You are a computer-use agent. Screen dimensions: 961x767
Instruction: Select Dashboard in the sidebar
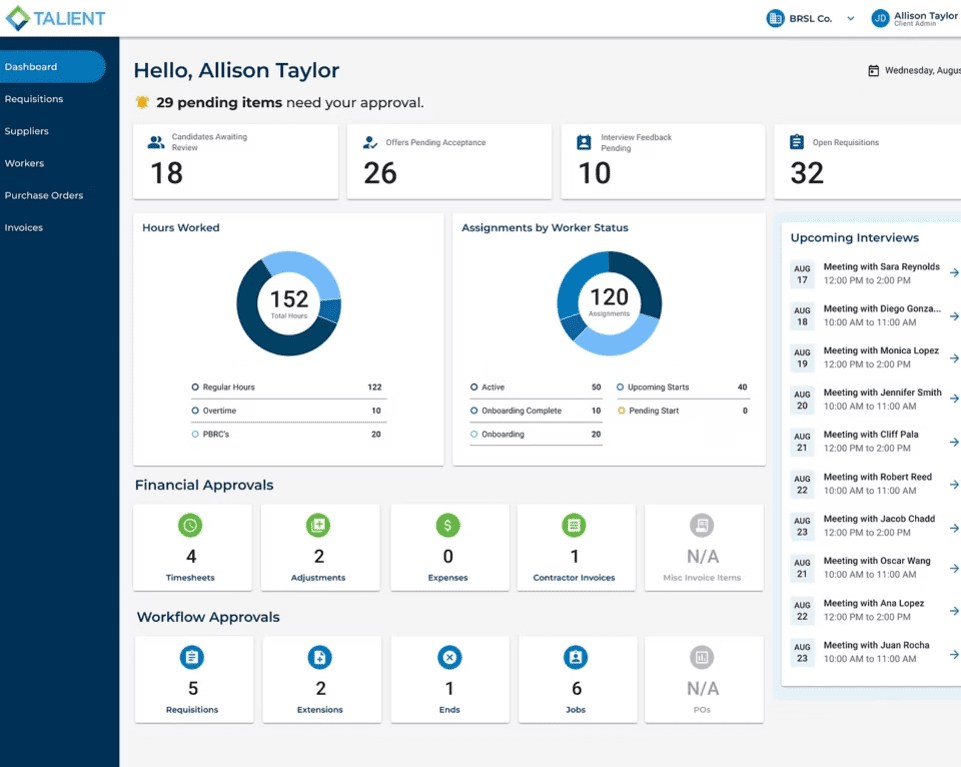tap(53, 66)
